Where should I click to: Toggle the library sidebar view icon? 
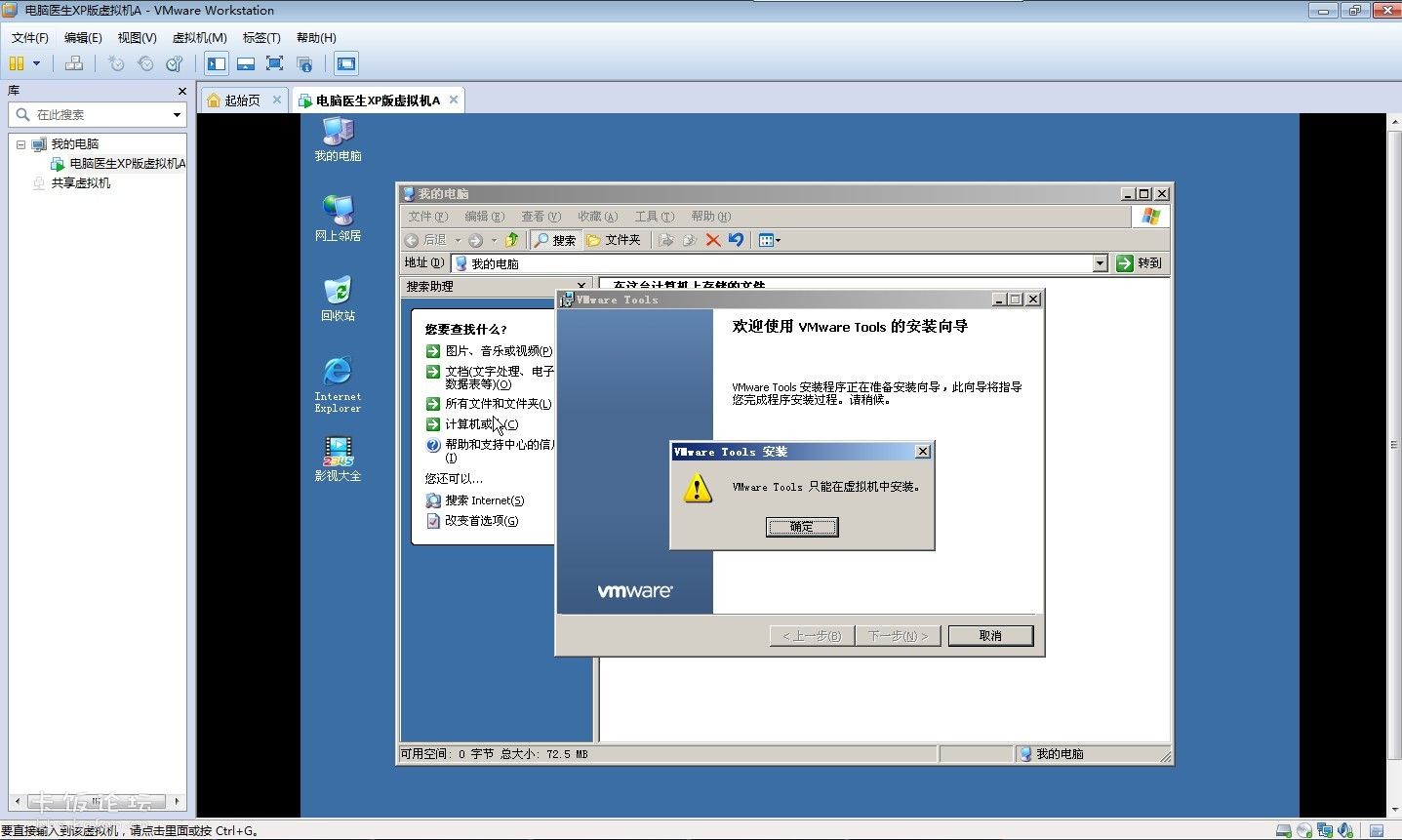(x=217, y=63)
